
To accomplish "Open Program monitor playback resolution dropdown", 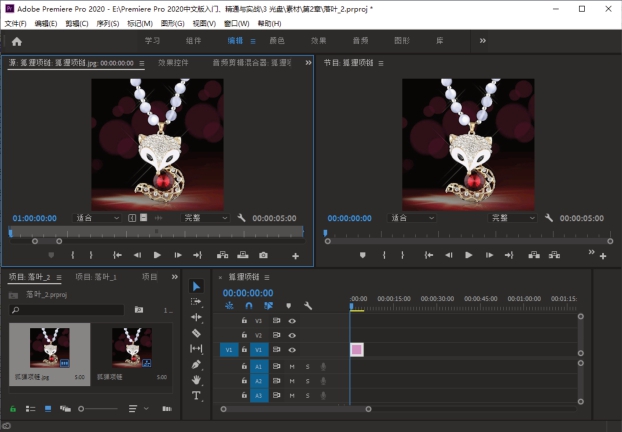I will 512,218.
